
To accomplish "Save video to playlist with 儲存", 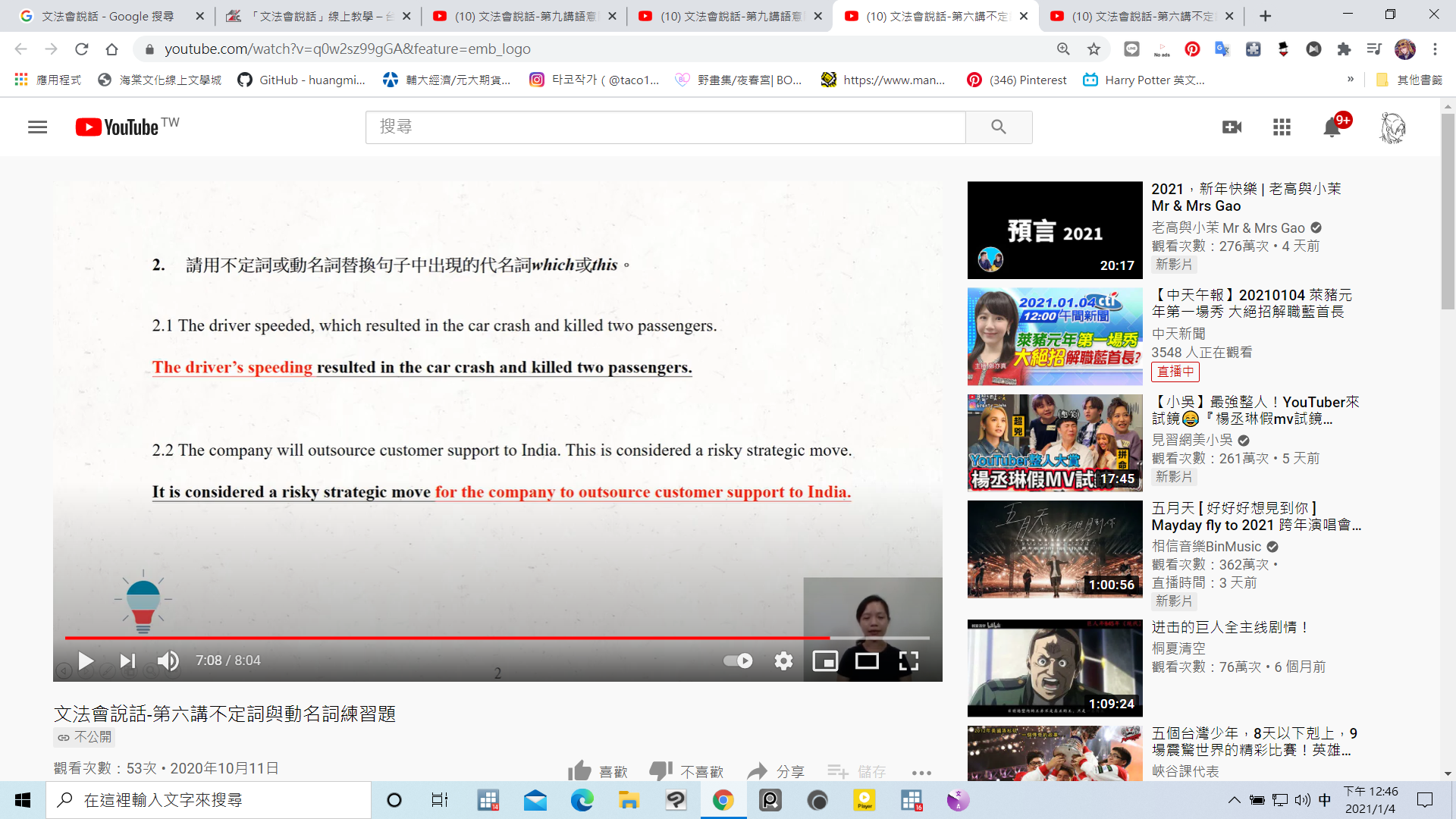I will coord(856,771).
